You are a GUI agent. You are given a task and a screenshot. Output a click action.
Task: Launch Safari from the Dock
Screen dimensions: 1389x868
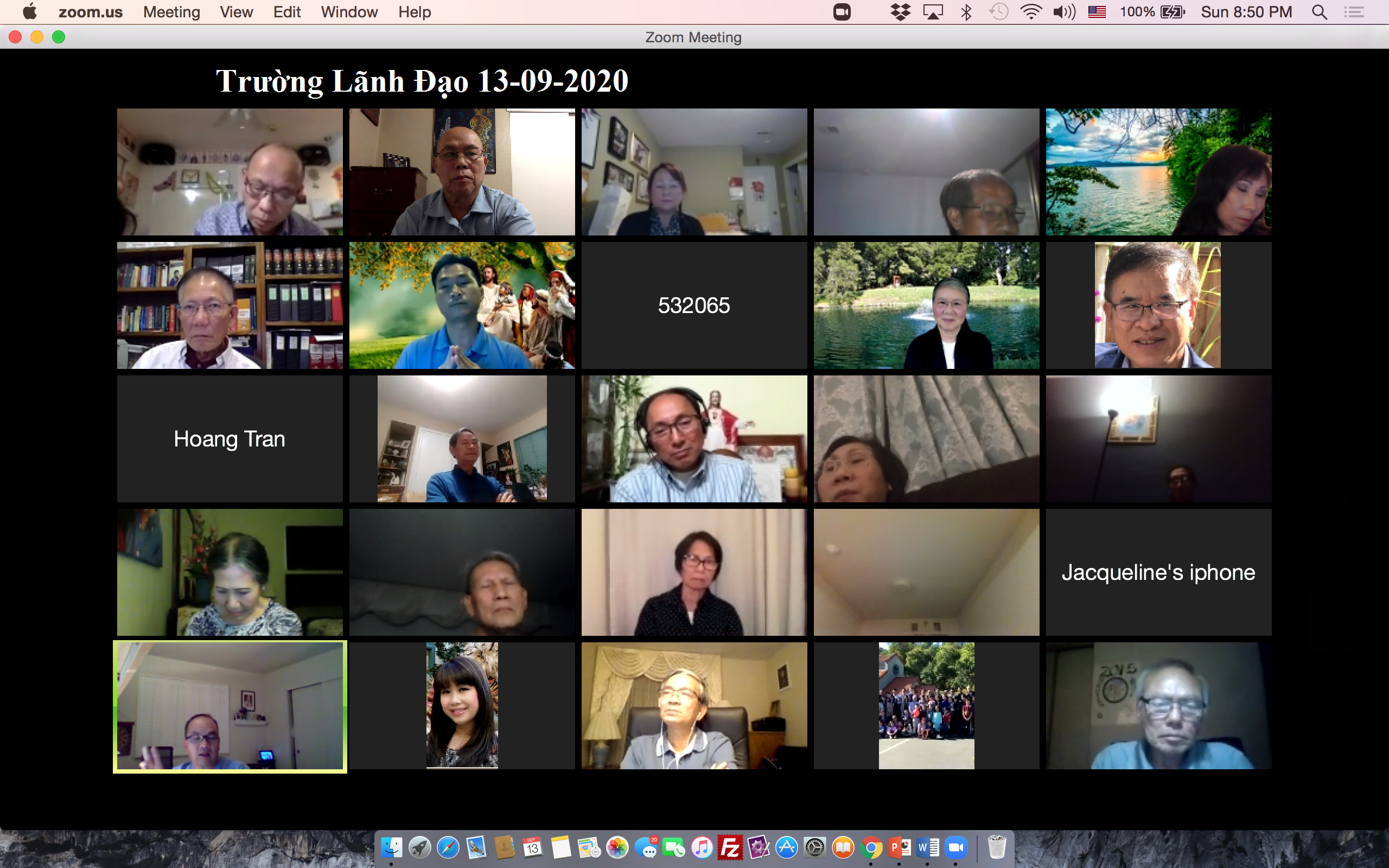448,847
